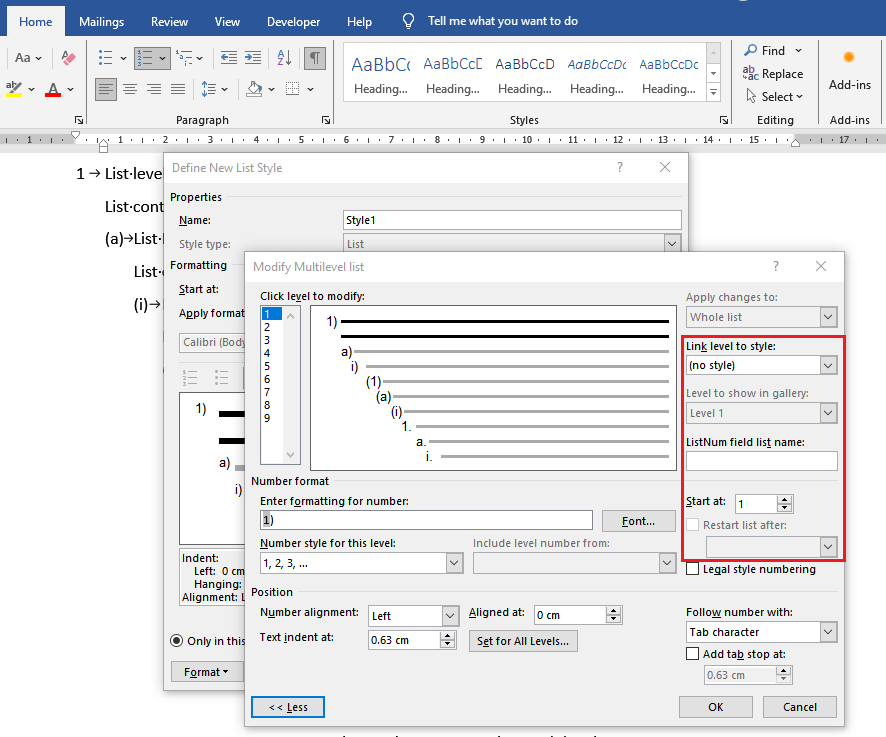Image resolution: width=886 pixels, height=737 pixels.
Task: Click the Clear All Formatting icon
Action: [68, 58]
